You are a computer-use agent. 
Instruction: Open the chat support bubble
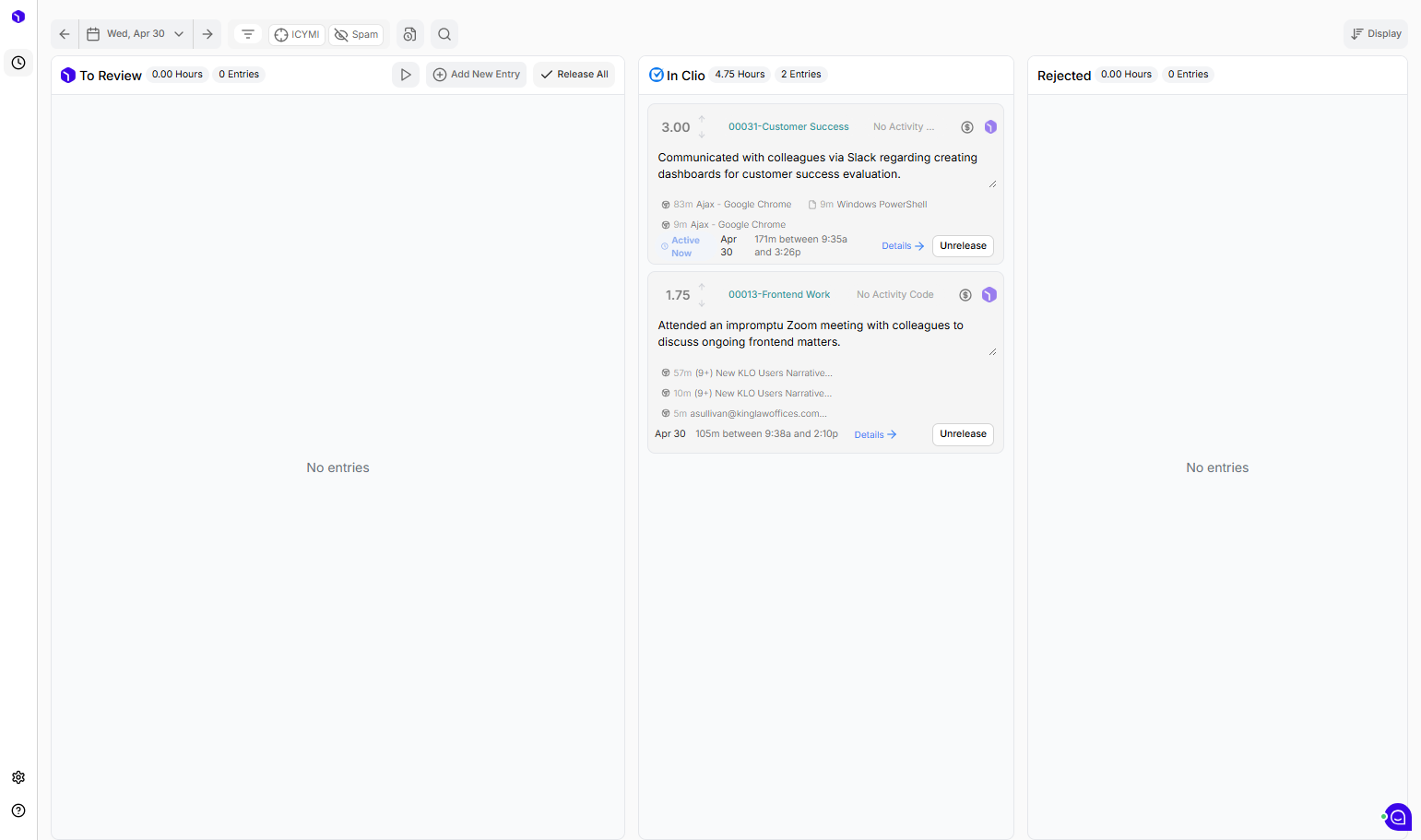click(1398, 817)
